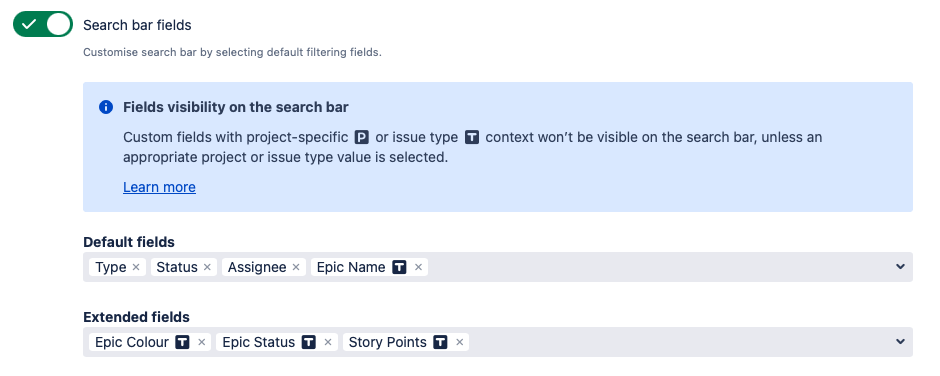Click the T badge on Epic Name tag
Image resolution: width=940 pixels, height=376 pixels.
pos(399,267)
